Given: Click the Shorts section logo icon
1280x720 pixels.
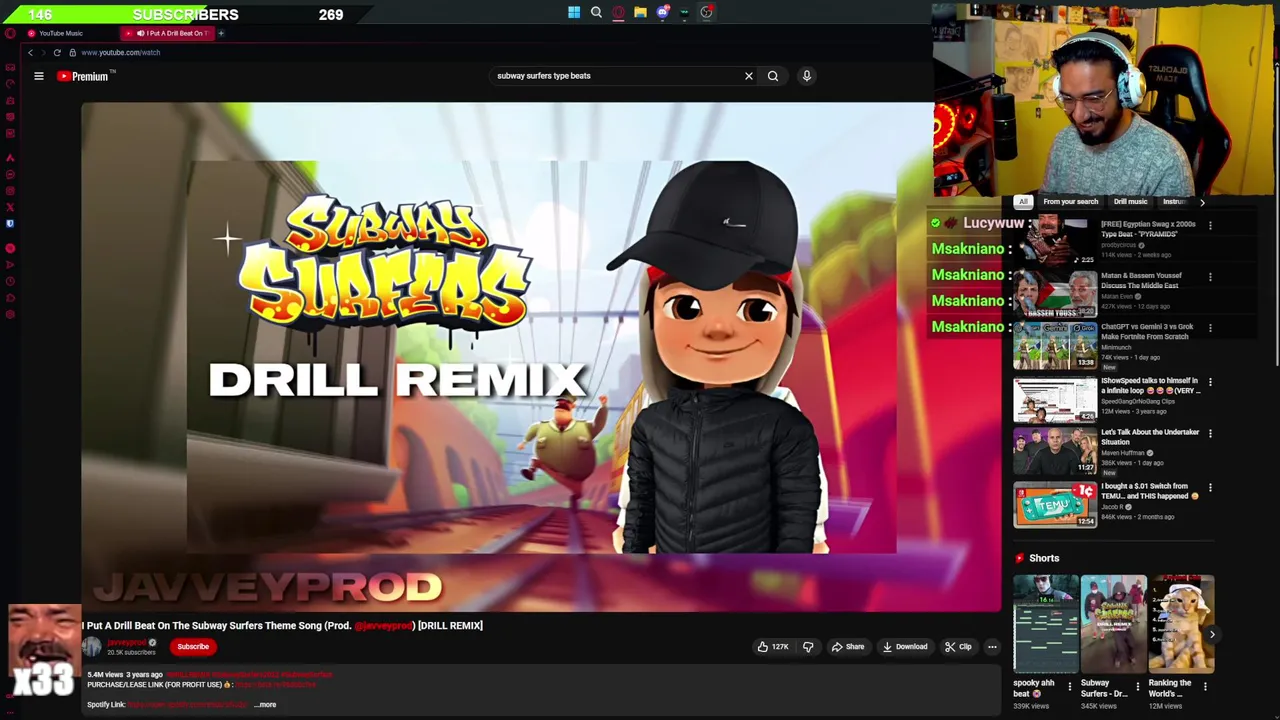Looking at the screenshot, I should coord(1020,559).
